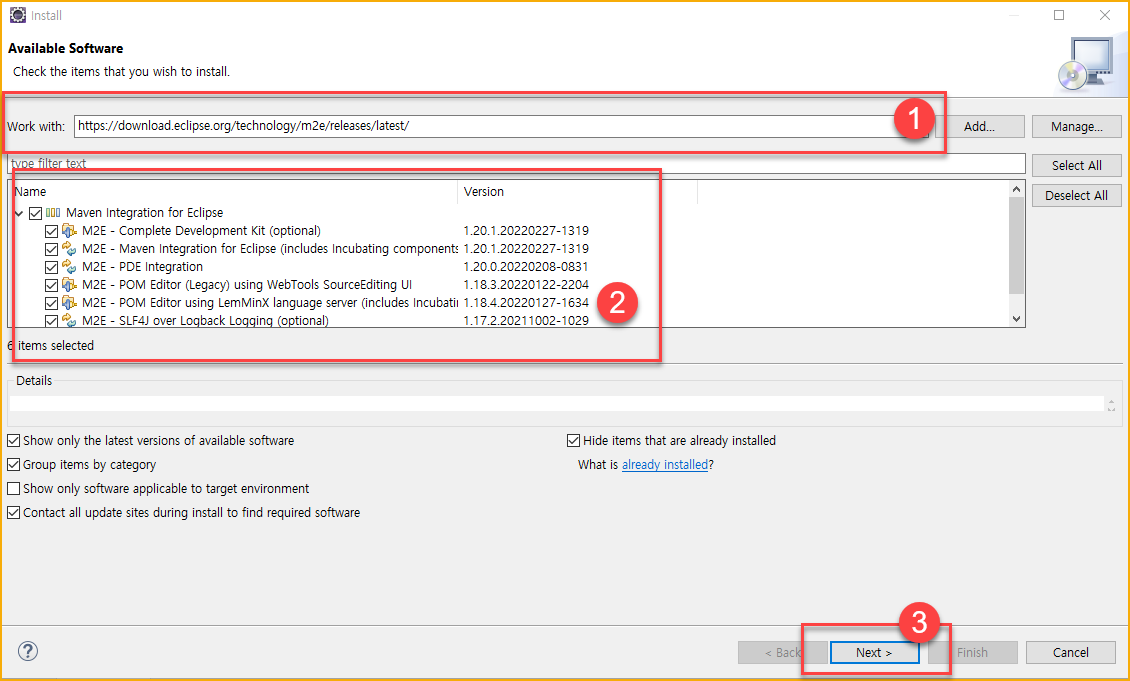Screen dimensions: 1130x681
Task: Toggle Contact all update sites during install
Action: tap(14, 512)
